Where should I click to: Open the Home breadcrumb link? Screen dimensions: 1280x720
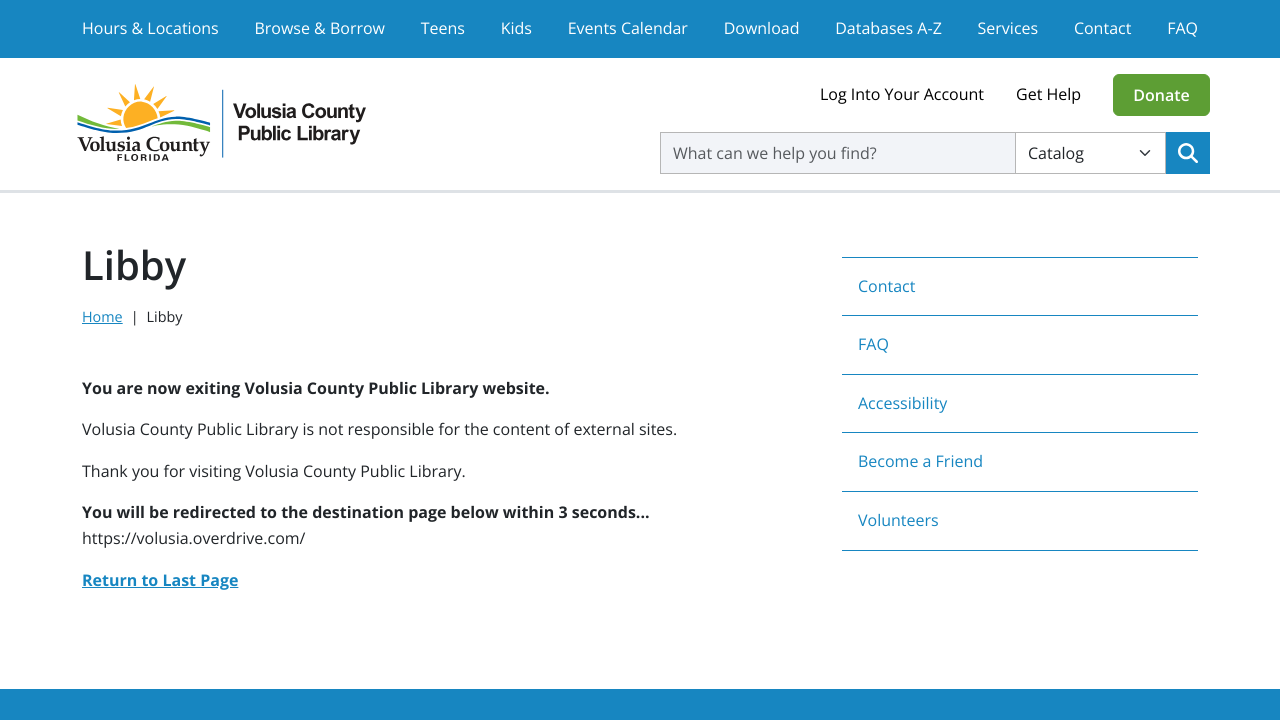(x=102, y=316)
